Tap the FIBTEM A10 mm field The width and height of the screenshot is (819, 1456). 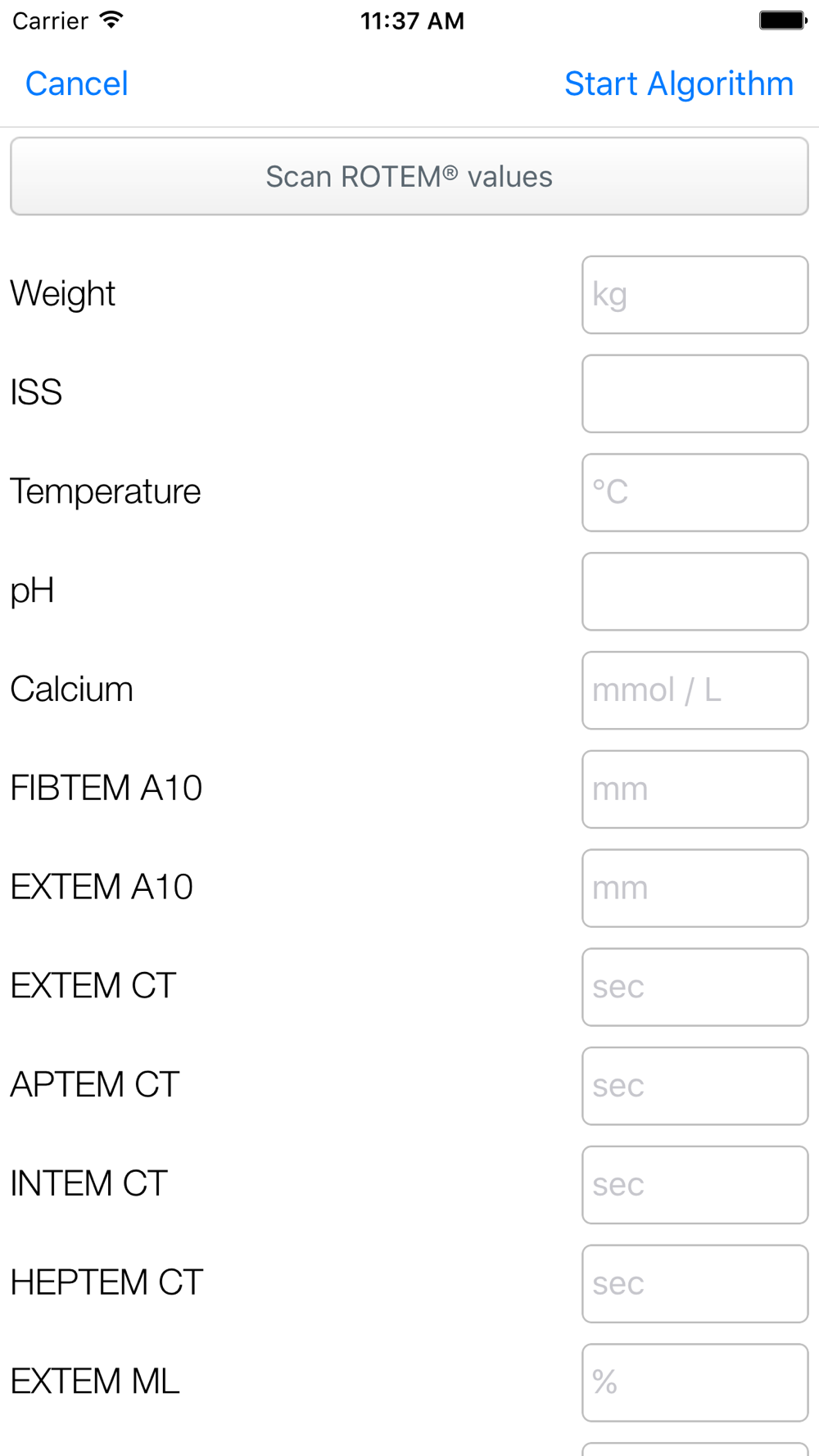695,789
